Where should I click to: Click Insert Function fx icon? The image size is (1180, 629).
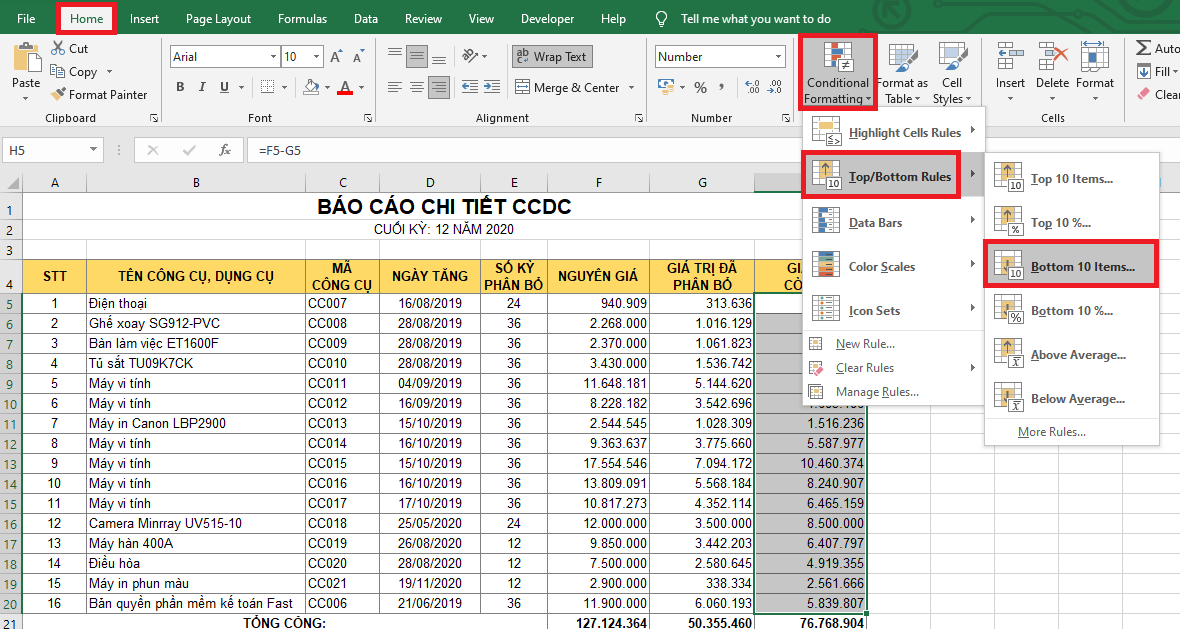click(x=226, y=150)
